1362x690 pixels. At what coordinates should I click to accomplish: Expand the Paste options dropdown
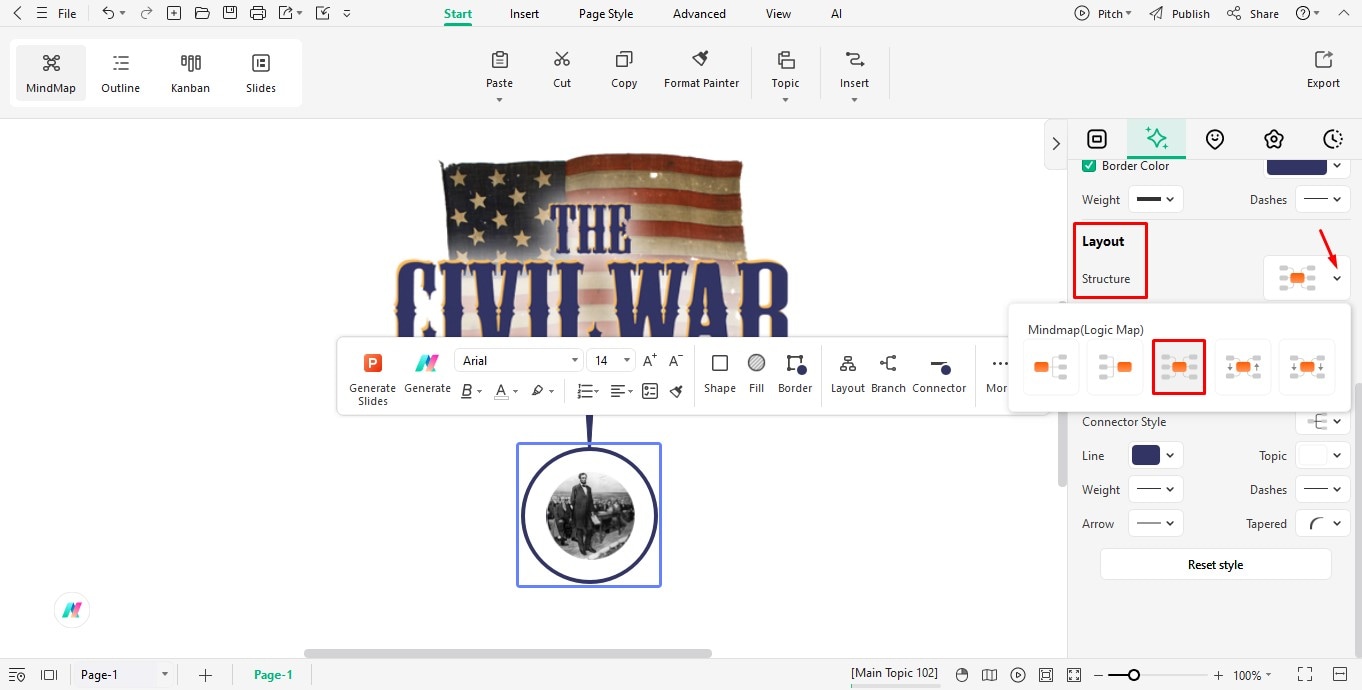(x=499, y=100)
